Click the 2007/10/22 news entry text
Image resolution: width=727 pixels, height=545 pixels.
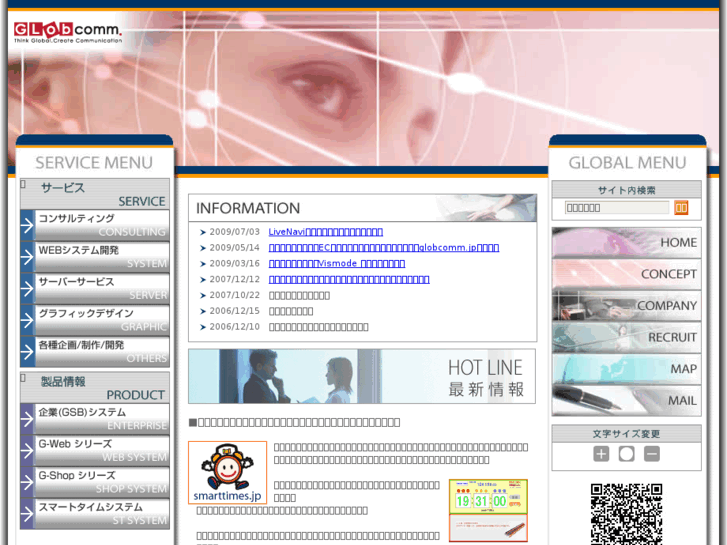point(299,295)
